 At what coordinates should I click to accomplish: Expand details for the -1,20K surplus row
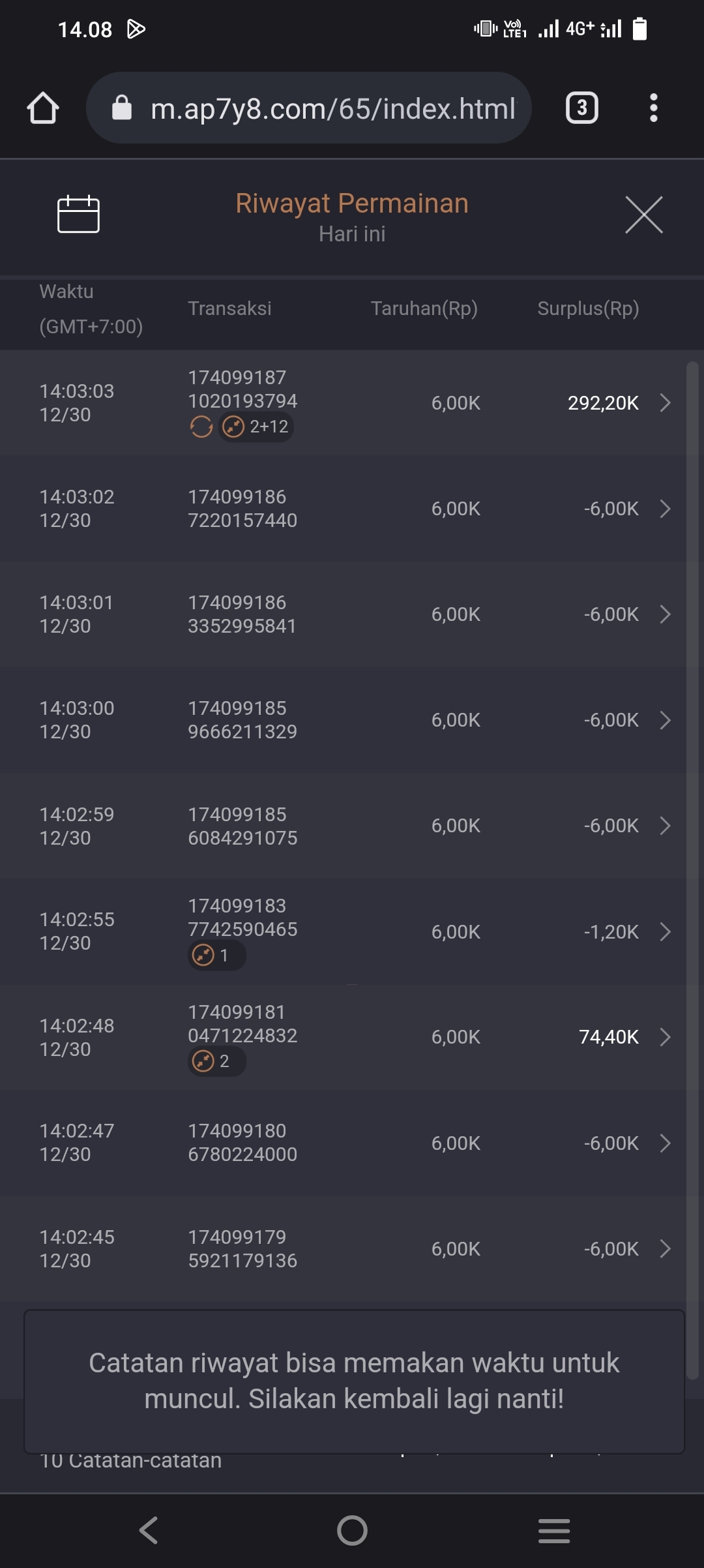coord(665,931)
